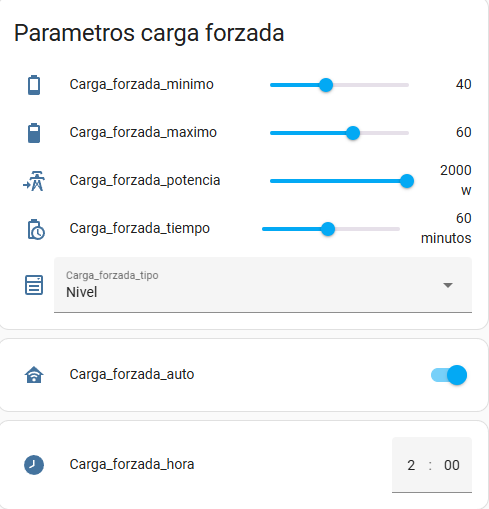Click the empty battery icon for Carga_forzada_minimo

coord(34,85)
